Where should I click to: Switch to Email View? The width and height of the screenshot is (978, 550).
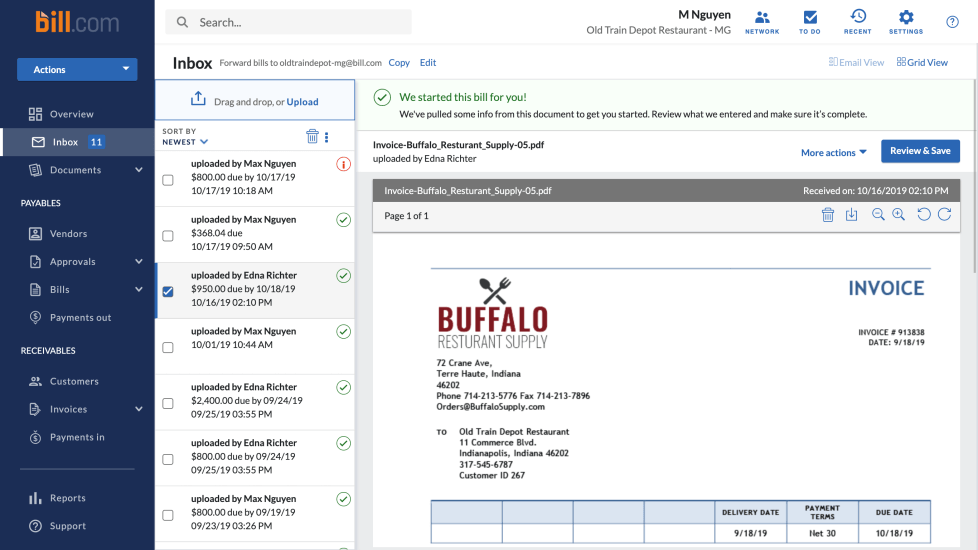tap(856, 62)
